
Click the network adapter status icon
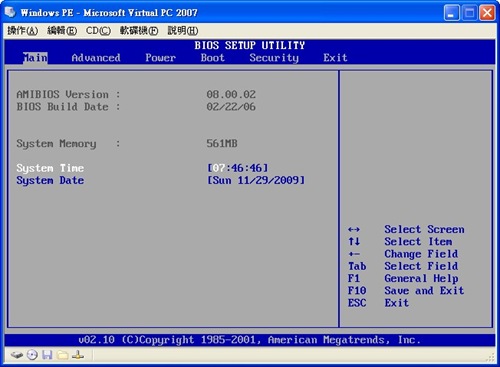click(78, 355)
